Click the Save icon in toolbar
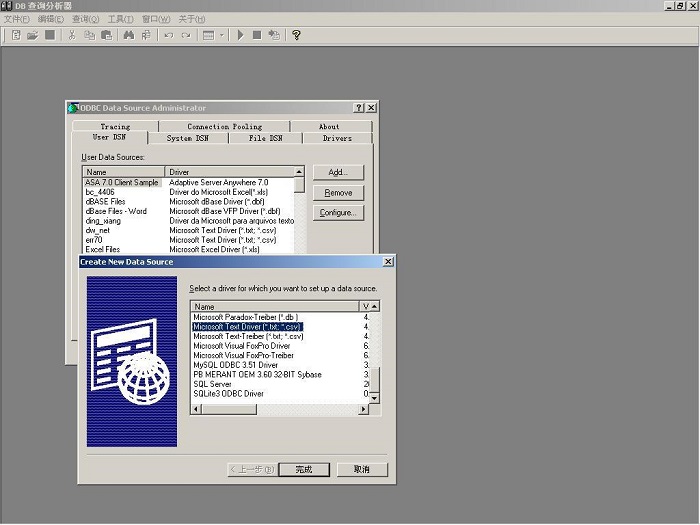The height and width of the screenshot is (525, 700). point(50,35)
